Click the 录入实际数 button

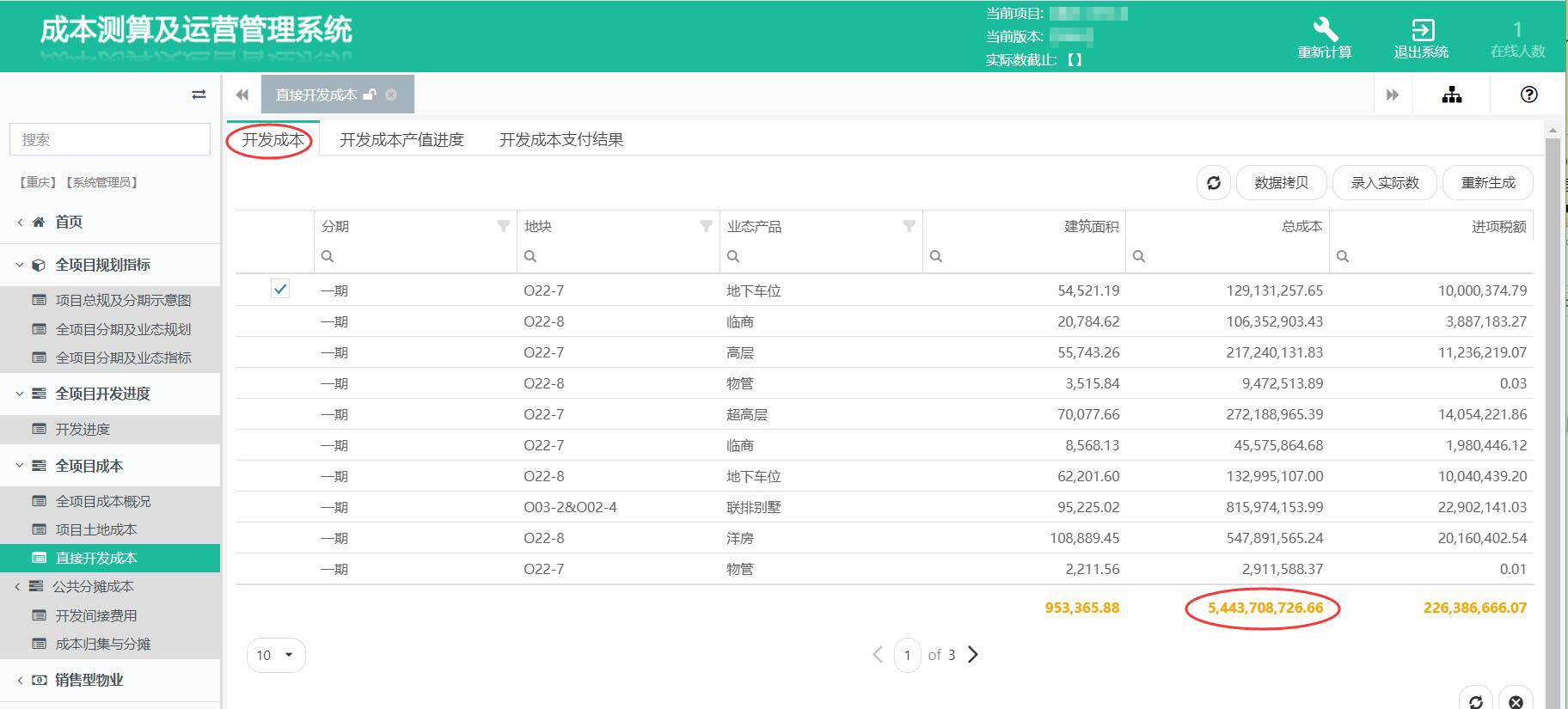[x=1384, y=183]
